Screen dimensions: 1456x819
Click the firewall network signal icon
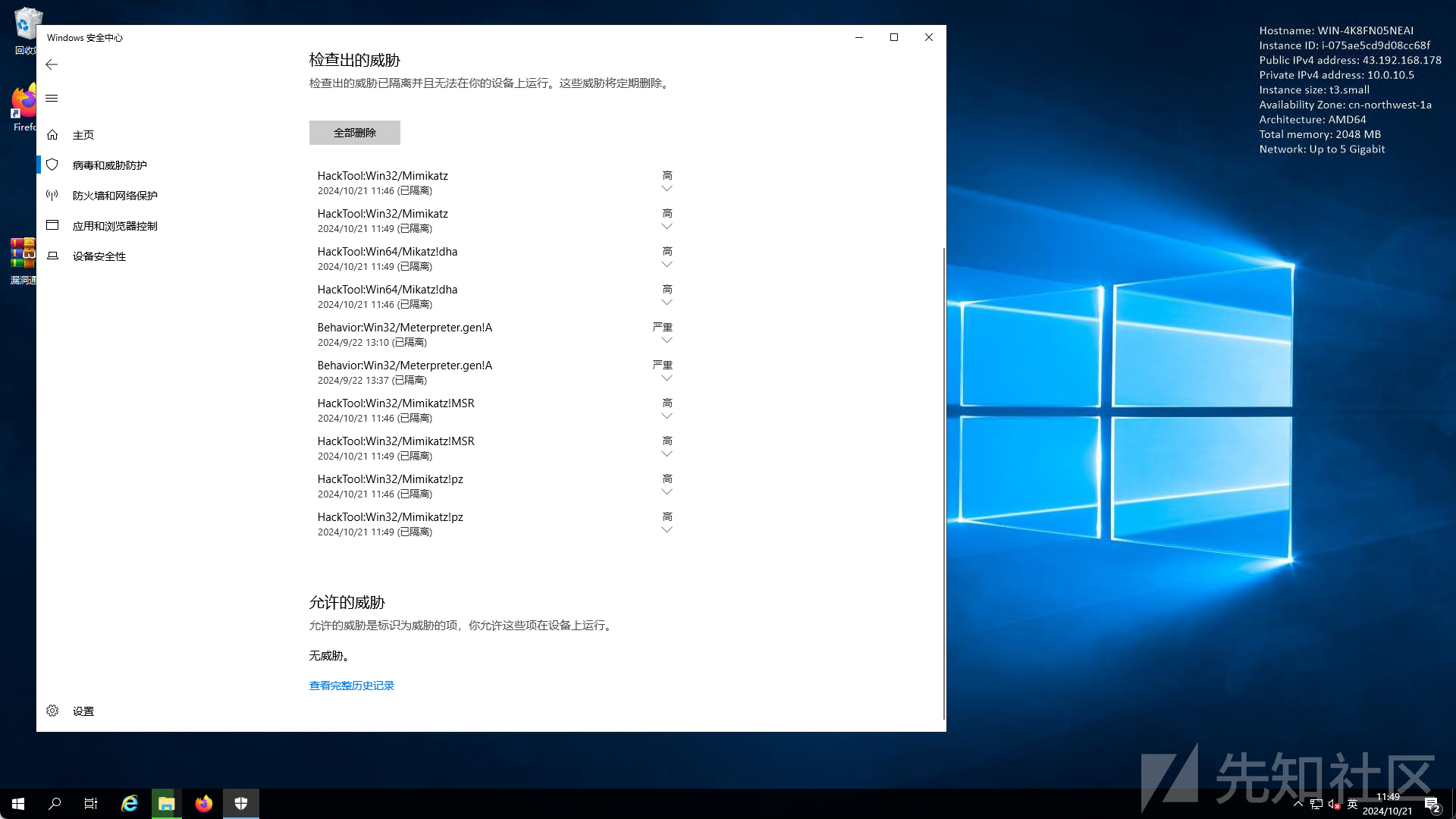[x=52, y=195]
